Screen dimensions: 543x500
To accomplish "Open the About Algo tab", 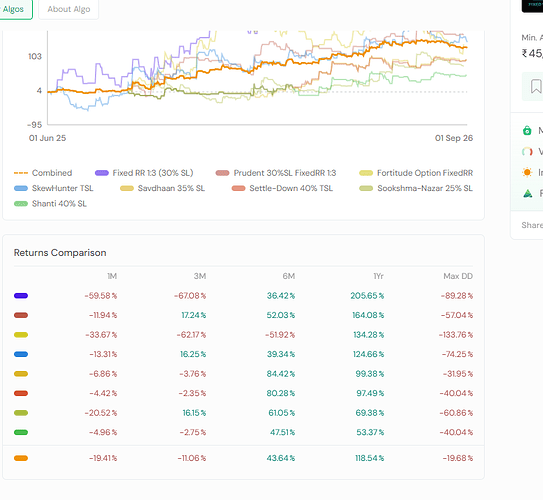I will pos(69,9).
